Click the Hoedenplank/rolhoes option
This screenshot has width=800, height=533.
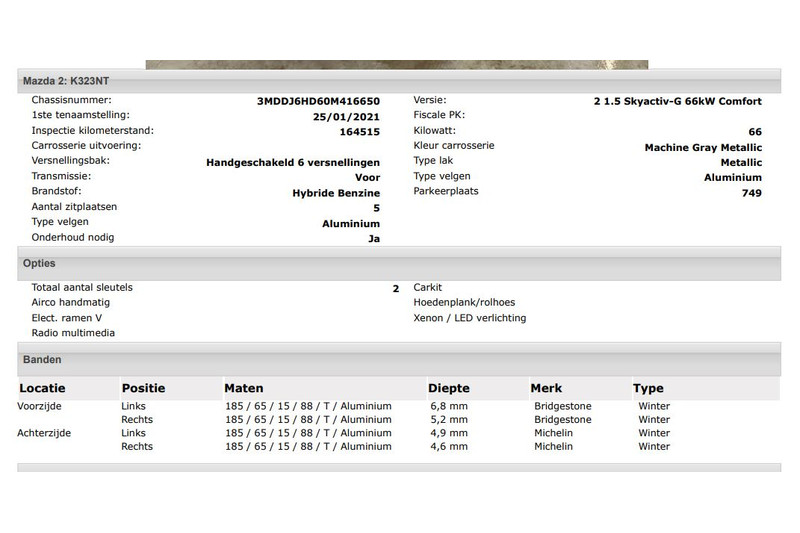(464, 302)
